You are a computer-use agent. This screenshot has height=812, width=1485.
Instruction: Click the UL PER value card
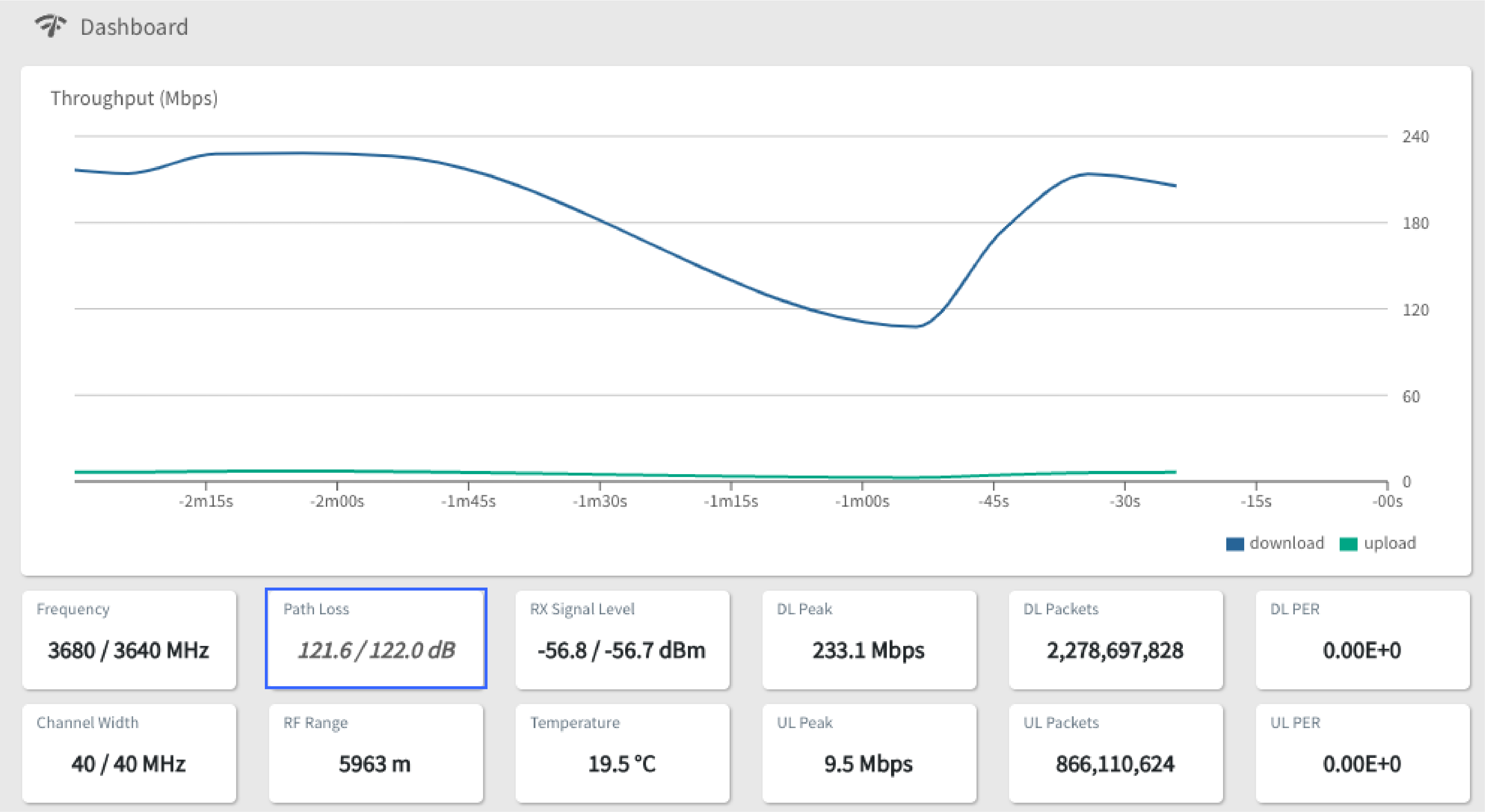[1363, 753]
